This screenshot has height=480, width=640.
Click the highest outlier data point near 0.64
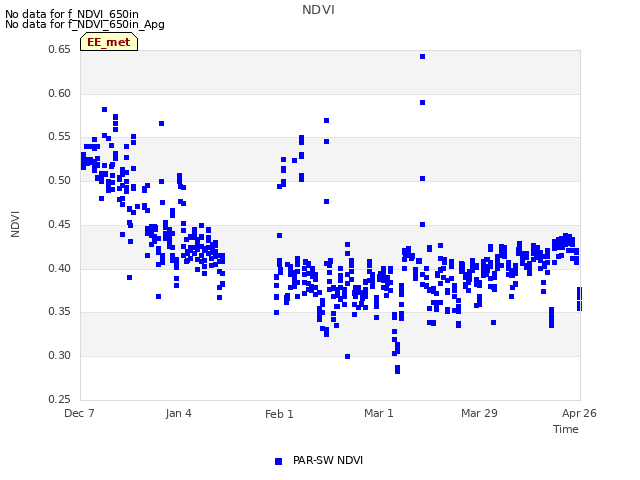pos(422,56)
